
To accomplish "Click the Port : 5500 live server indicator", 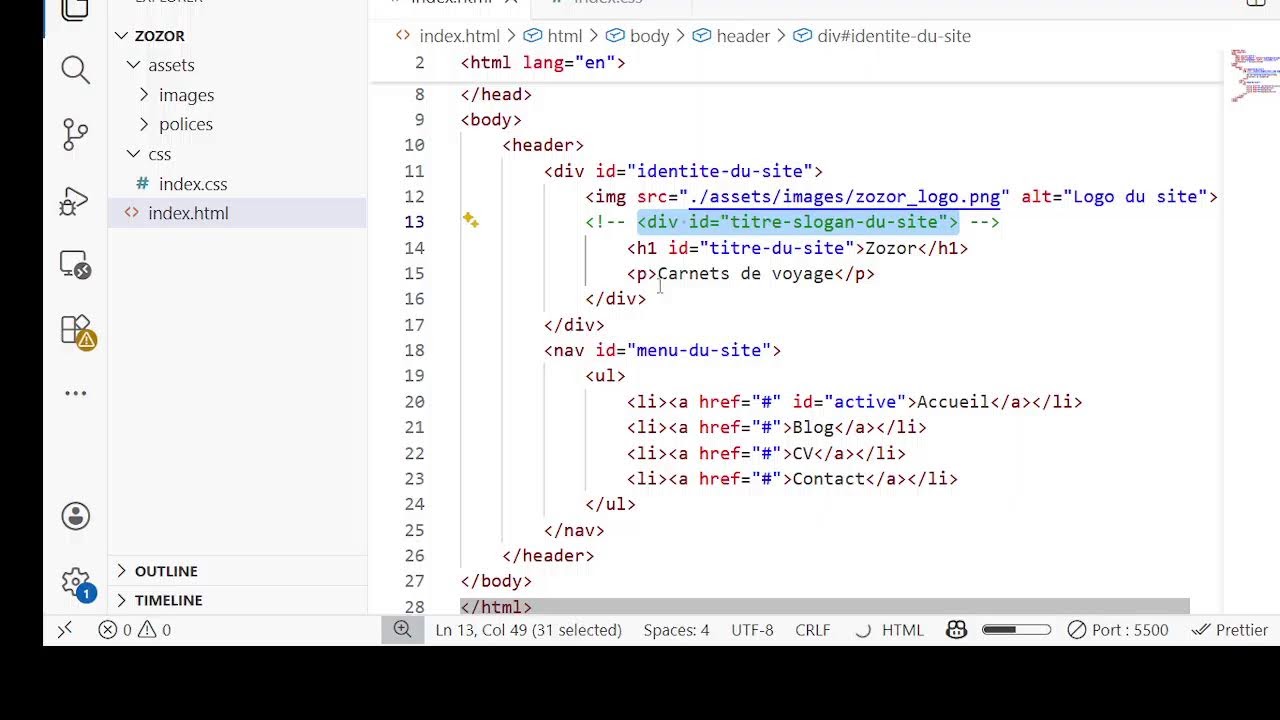I will [1117, 630].
